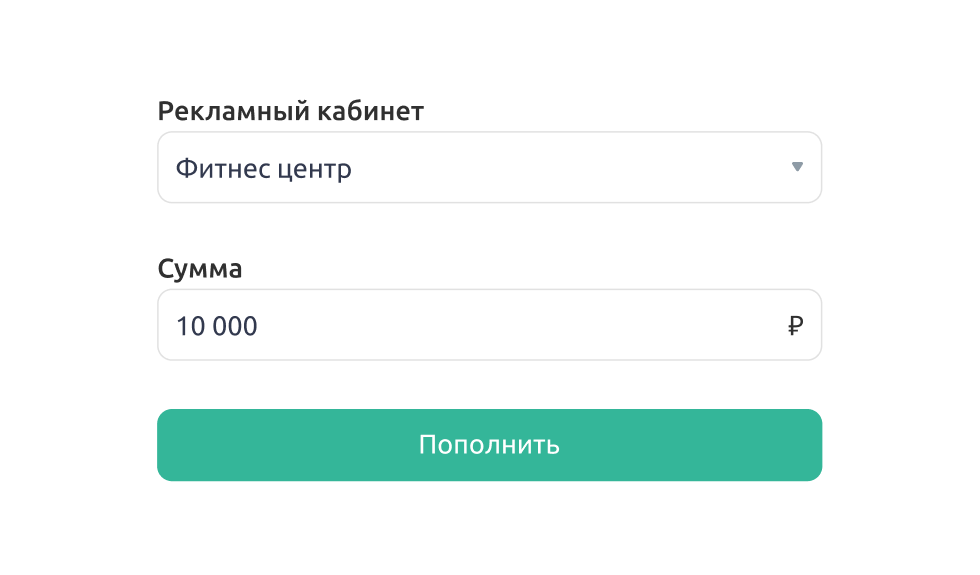Expand the ad account list via arrow
The width and height of the screenshot is (980, 575).
(x=797, y=167)
